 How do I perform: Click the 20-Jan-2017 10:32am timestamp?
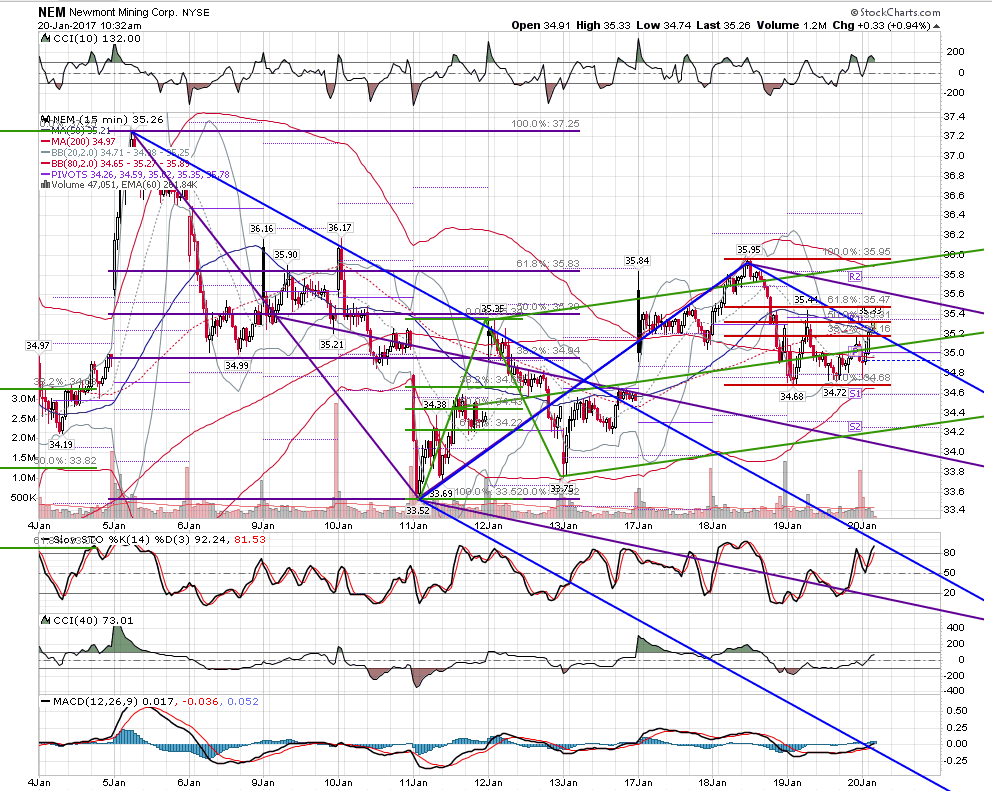click(89, 26)
